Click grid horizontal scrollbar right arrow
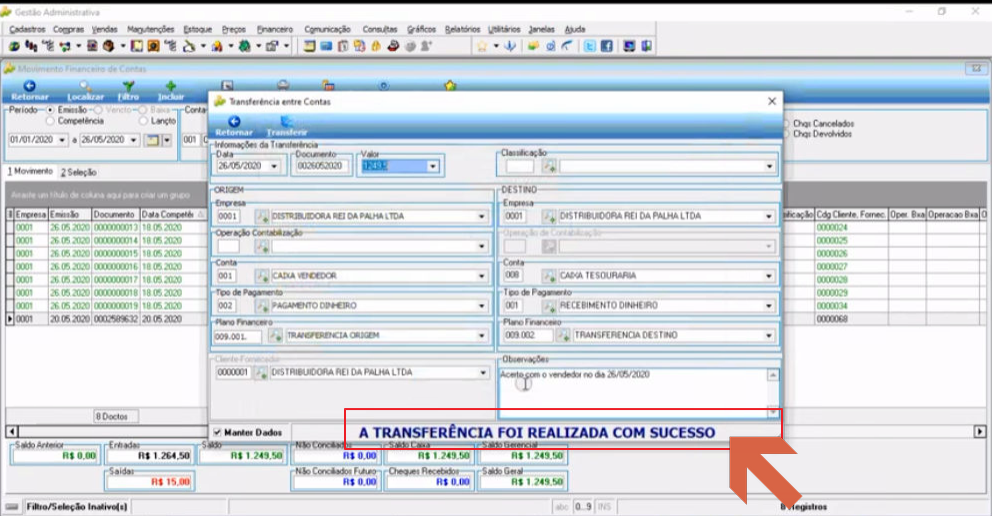Screen dimensions: 992x516 coord(979,432)
